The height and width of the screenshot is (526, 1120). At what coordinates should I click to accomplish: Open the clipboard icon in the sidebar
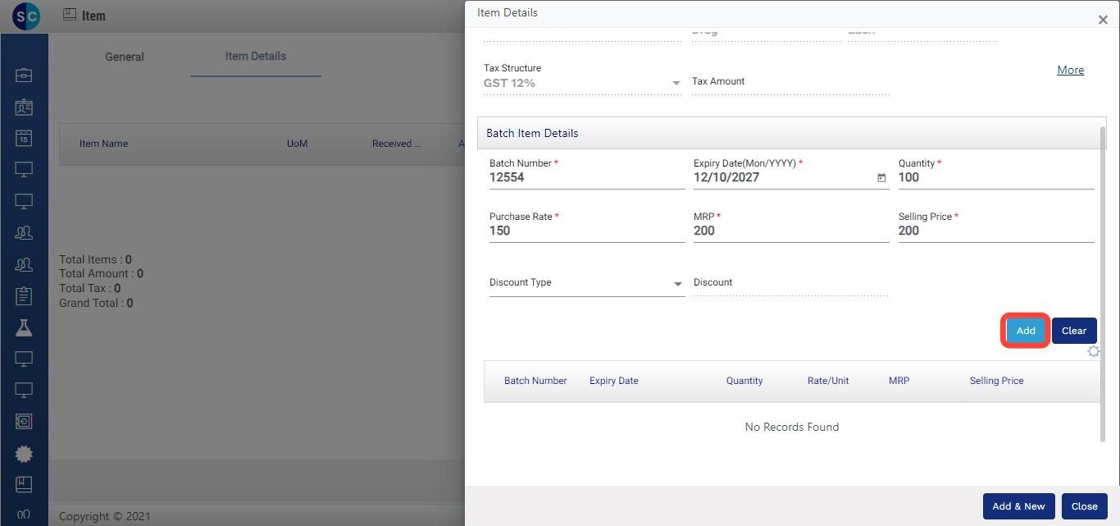coord(24,296)
